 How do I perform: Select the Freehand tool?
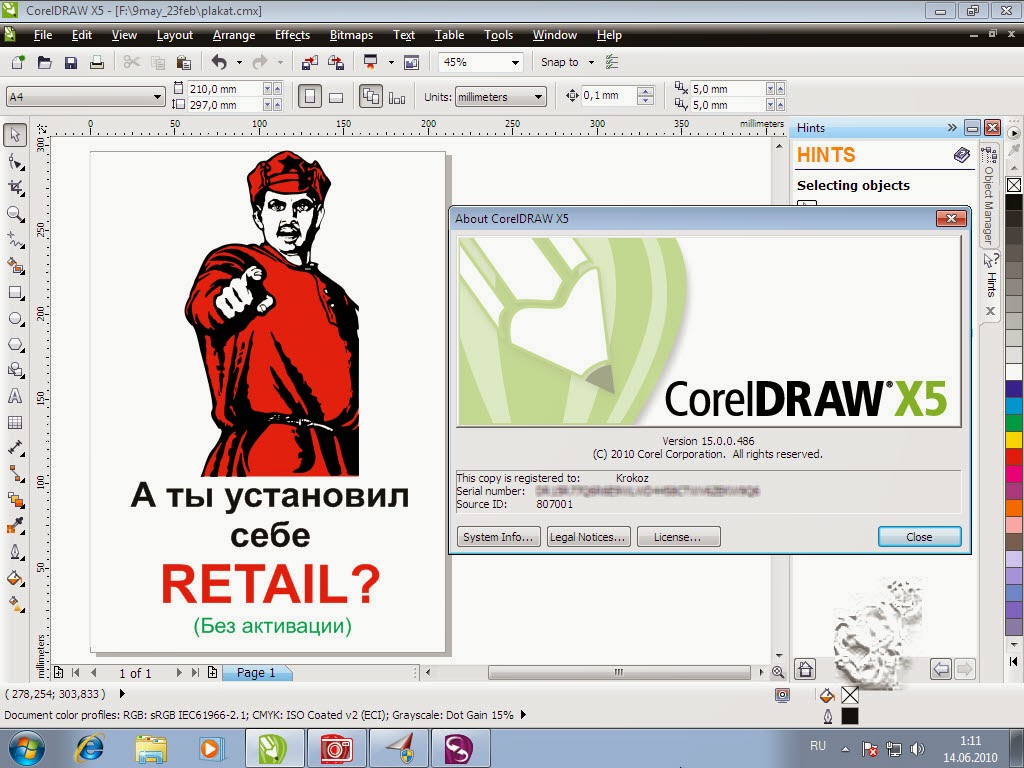click(15, 240)
